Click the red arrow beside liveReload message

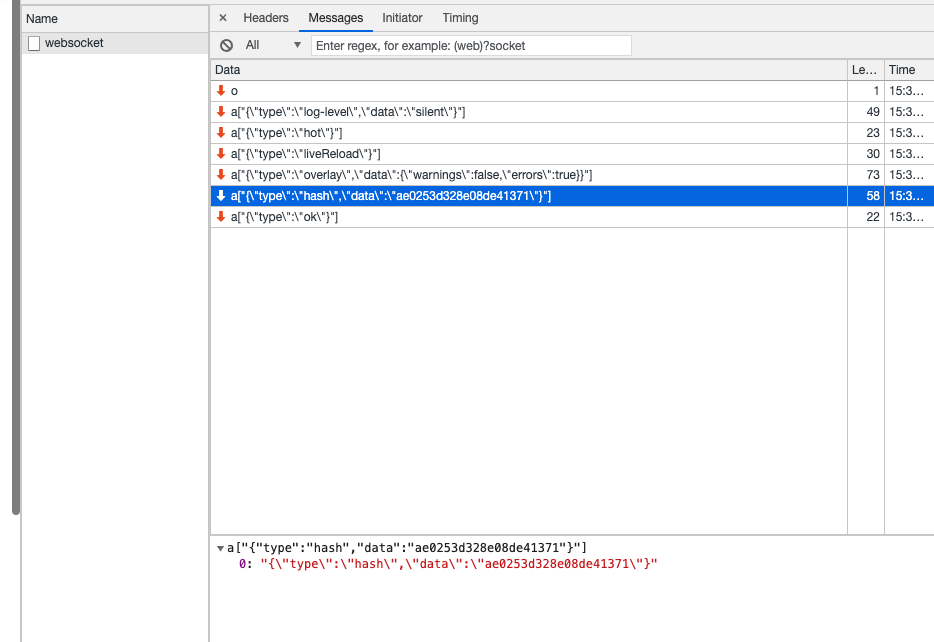pyautogui.click(x=221, y=154)
